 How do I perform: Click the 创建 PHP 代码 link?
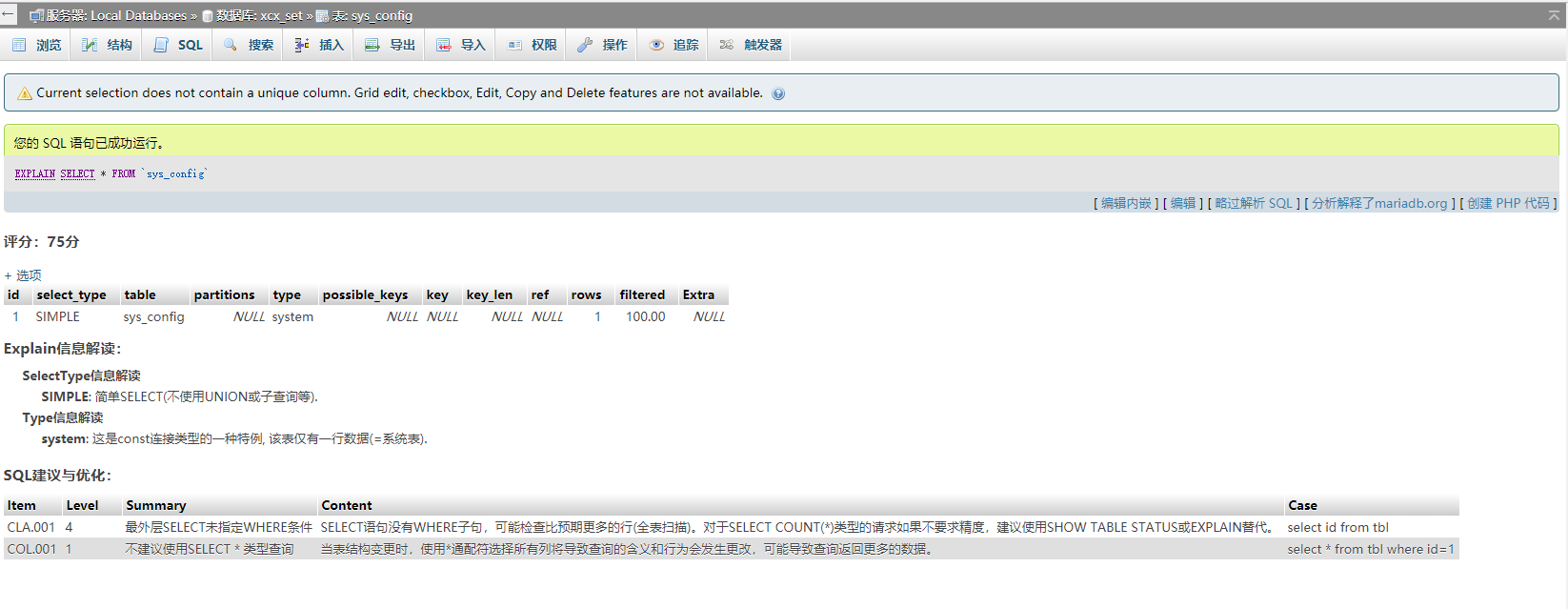click(1508, 203)
